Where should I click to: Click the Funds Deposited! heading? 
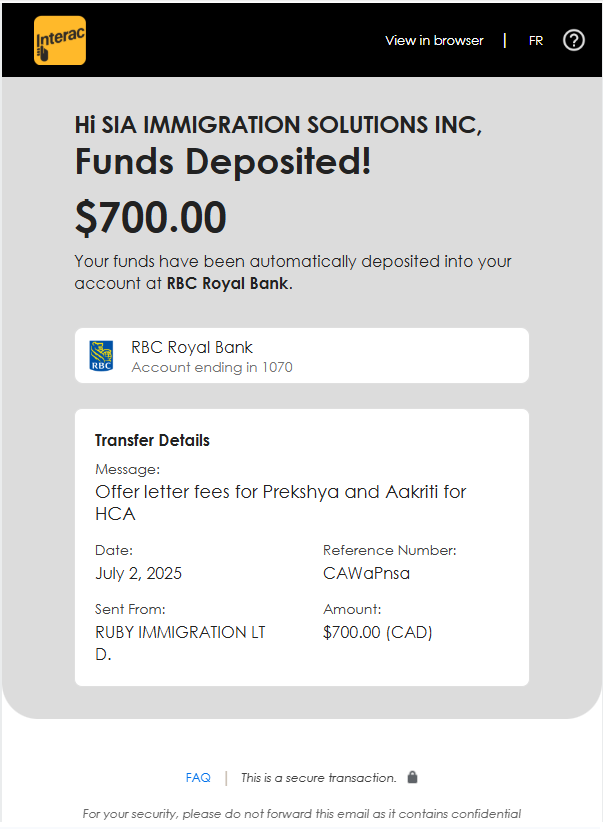click(223, 162)
